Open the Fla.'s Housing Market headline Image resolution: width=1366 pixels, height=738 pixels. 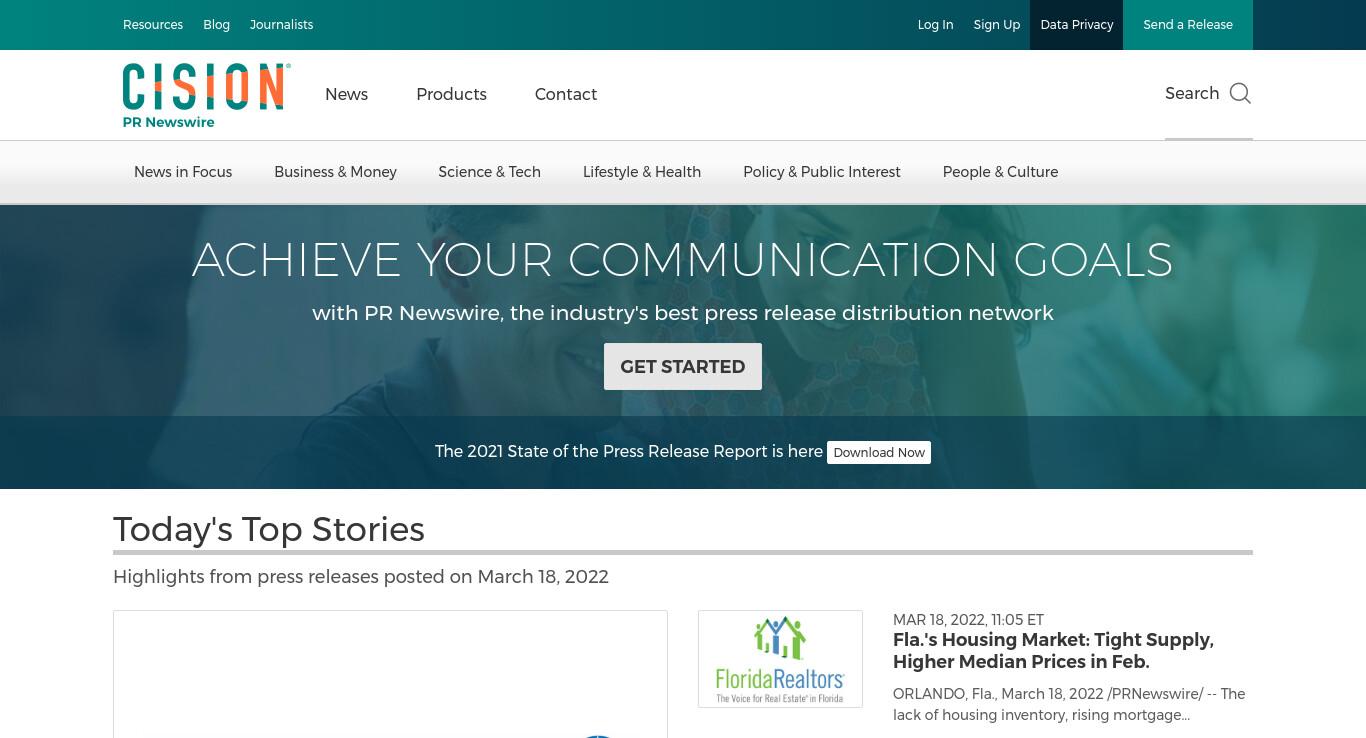pos(1053,650)
